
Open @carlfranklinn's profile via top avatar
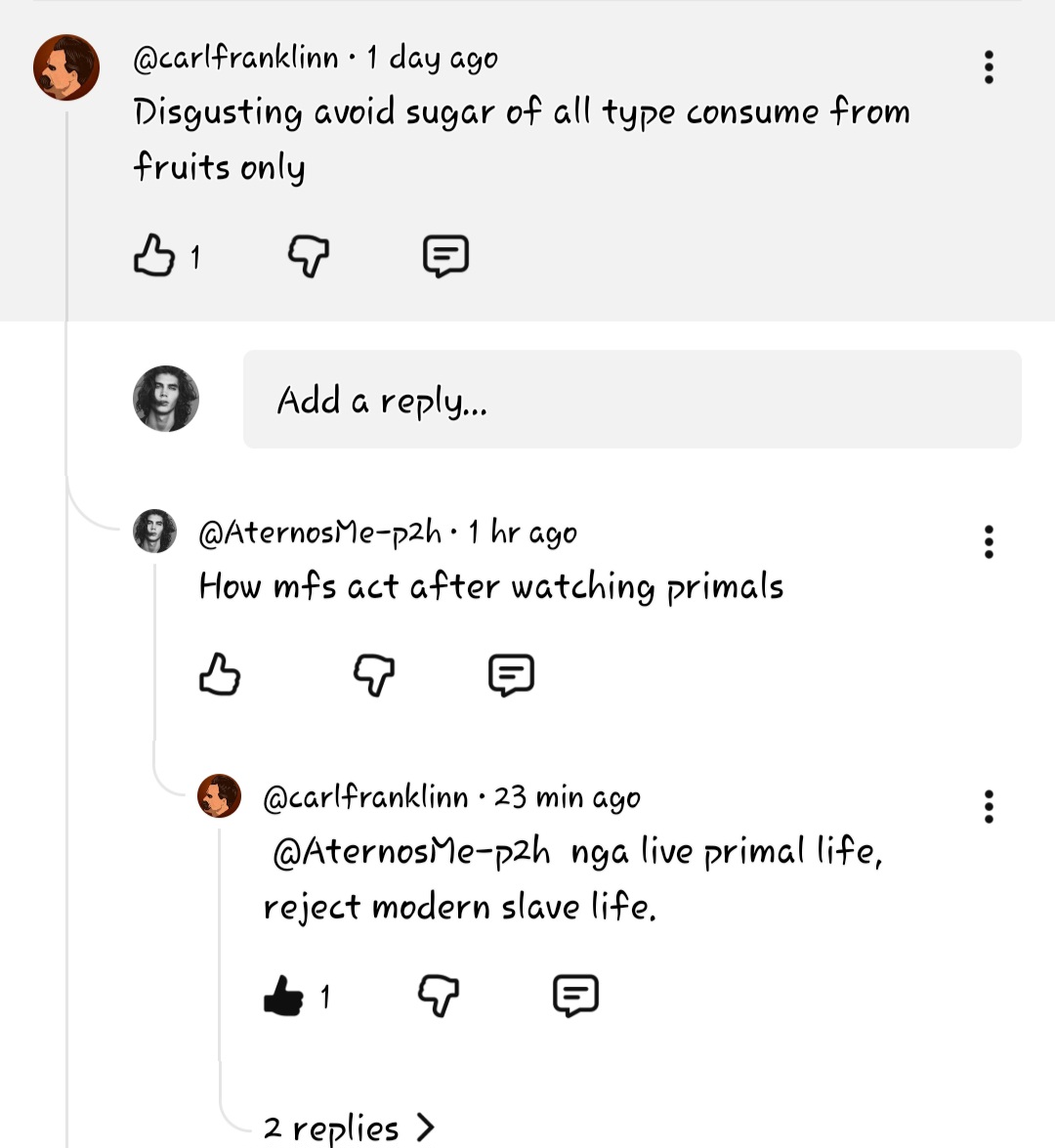[66, 66]
